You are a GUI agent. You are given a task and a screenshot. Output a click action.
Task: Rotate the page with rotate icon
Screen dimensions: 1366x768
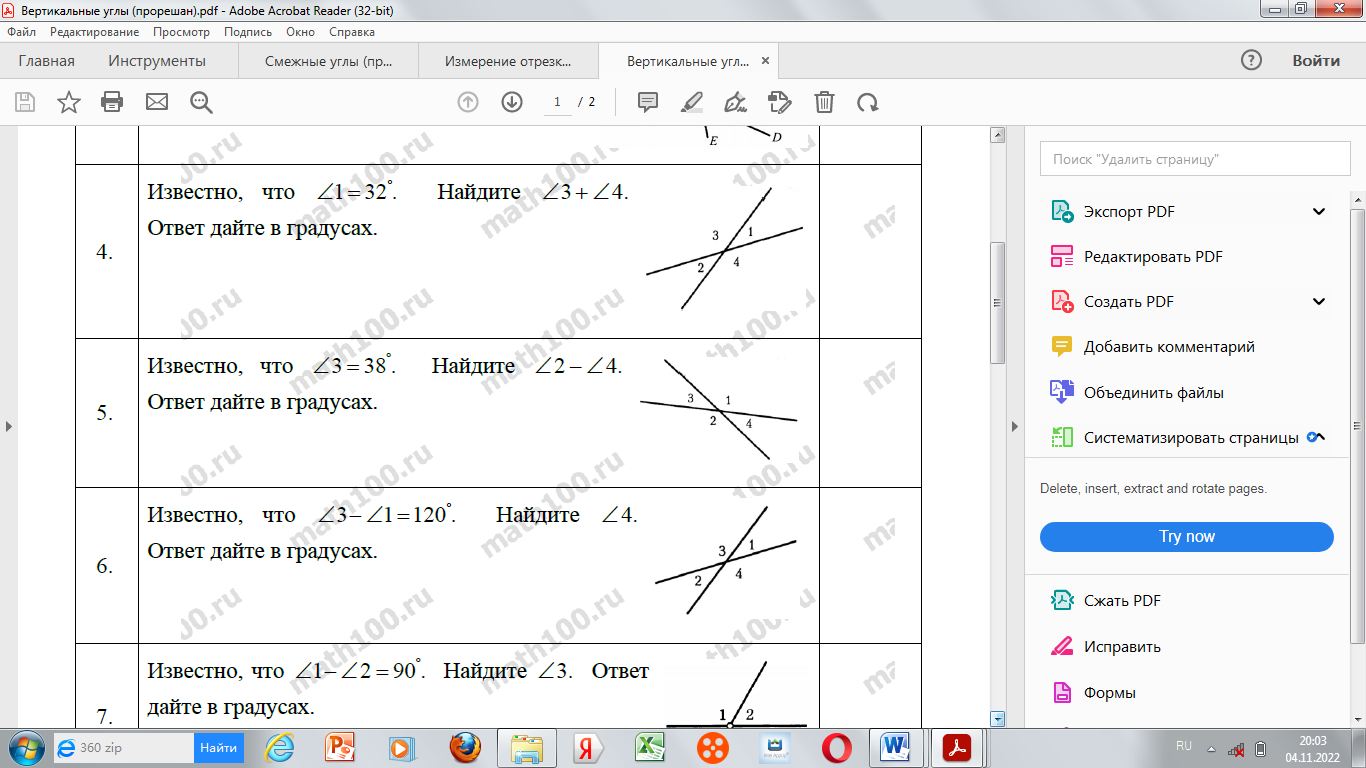(868, 102)
